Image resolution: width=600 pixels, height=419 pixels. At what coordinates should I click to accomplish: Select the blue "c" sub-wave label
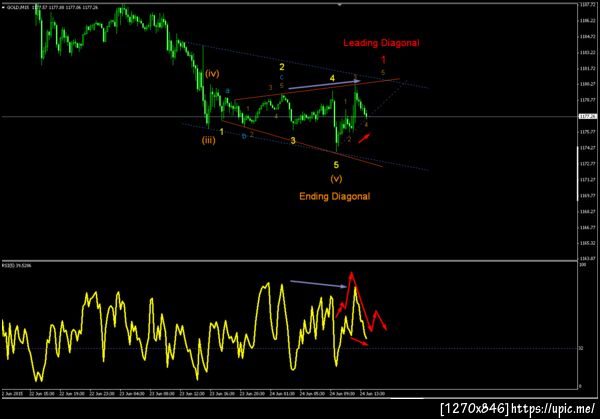282,77
